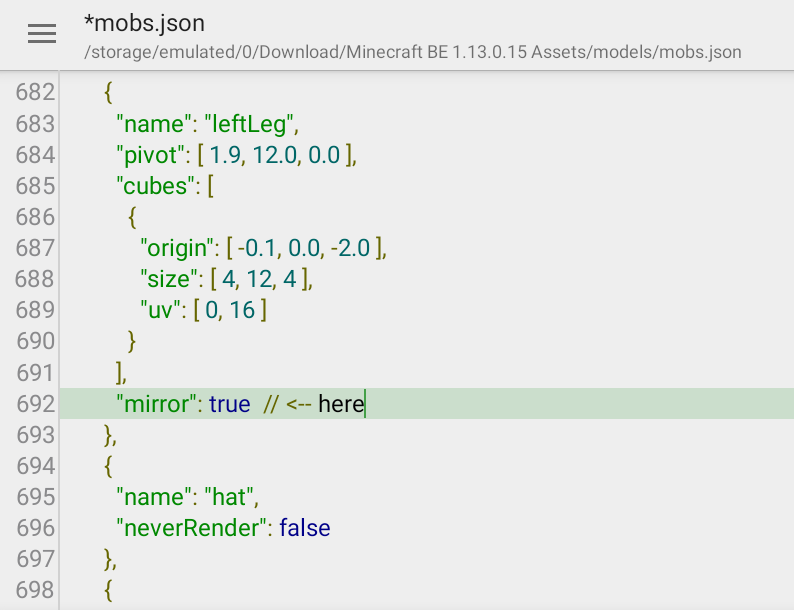This screenshot has height=610, width=794.
Task: Place cursor in the "cubes" key
Action: coord(154,186)
